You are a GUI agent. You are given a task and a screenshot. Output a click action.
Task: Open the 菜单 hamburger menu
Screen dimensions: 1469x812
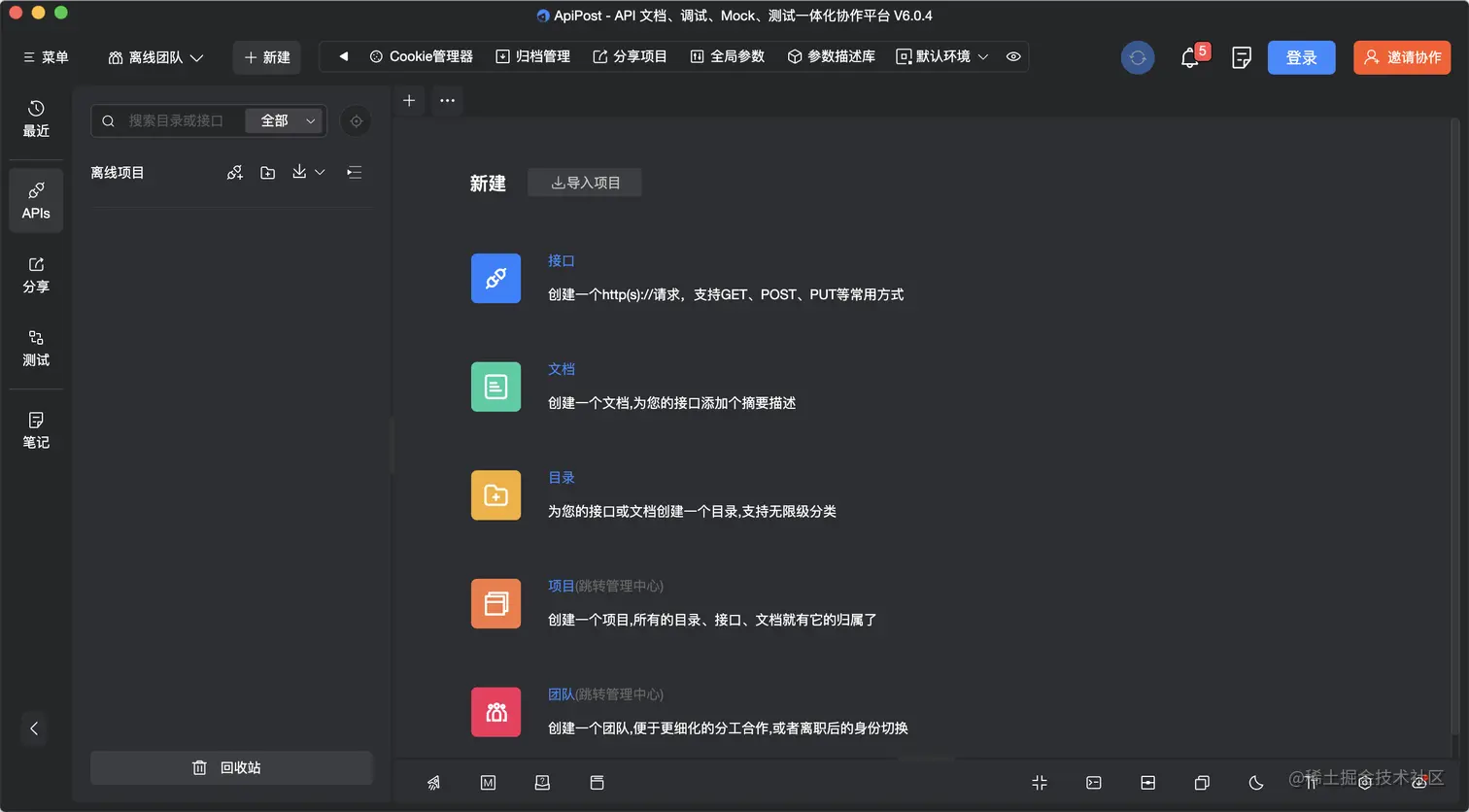pyautogui.click(x=46, y=57)
